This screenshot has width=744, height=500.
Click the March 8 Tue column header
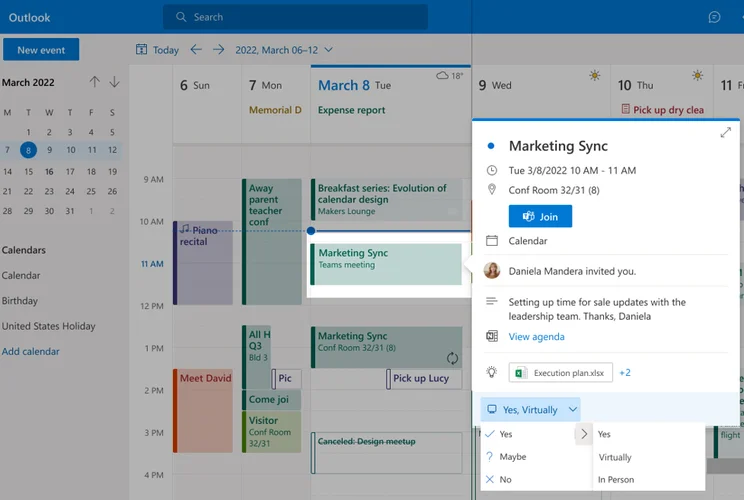point(354,85)
